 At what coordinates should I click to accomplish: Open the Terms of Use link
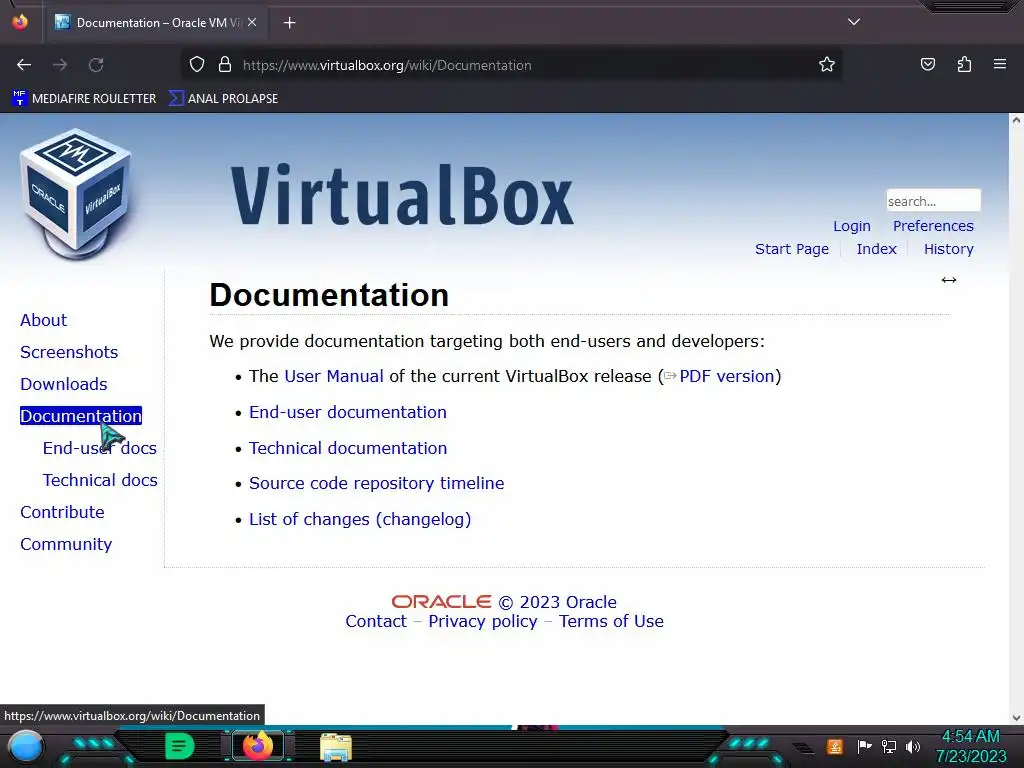tap(611, 621)
